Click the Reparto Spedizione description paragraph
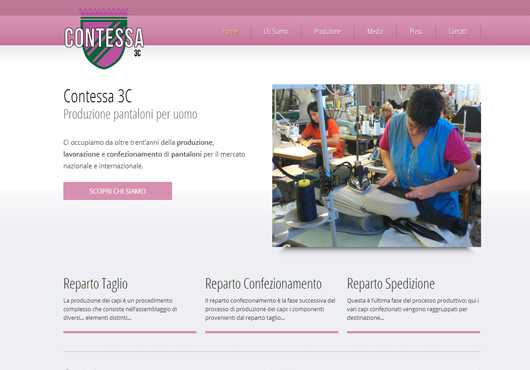This screenshot has width=530, height=370. click(413, 309)
